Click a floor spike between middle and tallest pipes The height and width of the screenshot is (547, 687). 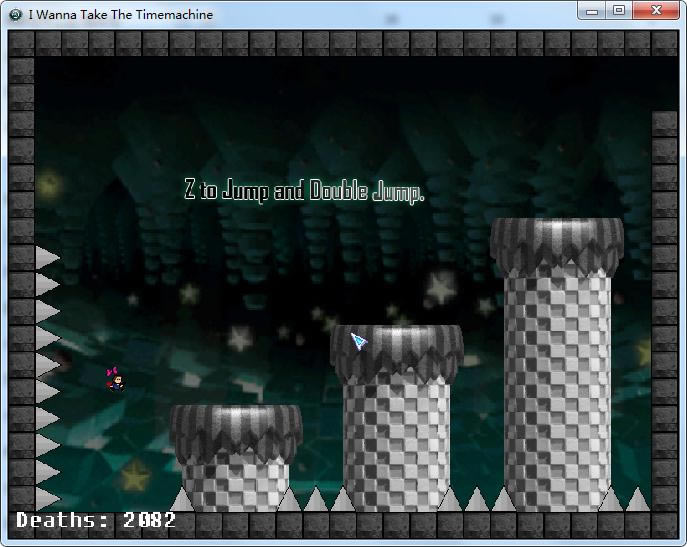pos(476,499)
